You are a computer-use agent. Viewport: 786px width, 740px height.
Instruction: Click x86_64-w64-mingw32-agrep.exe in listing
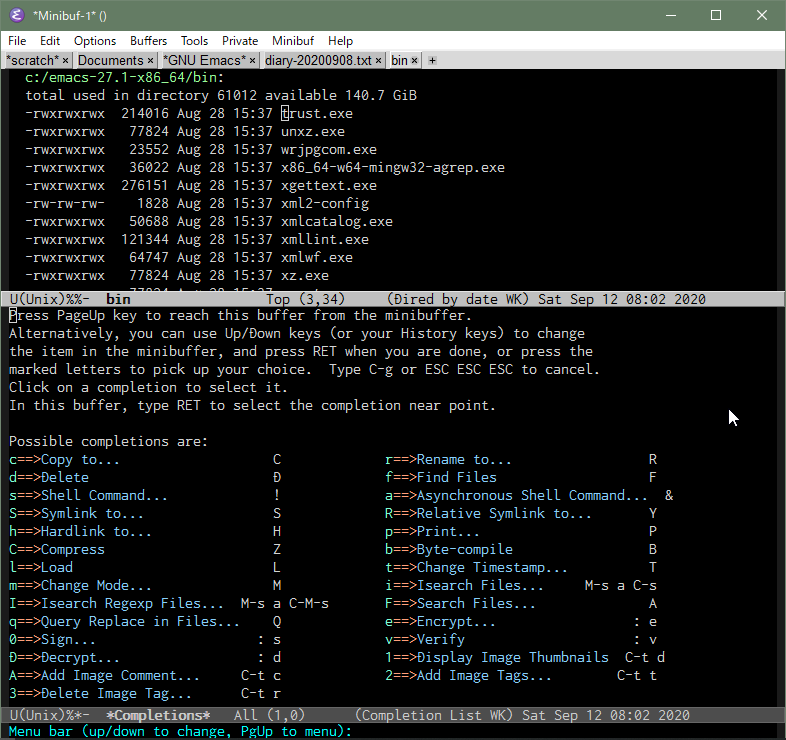pyautogui.click(x=393, y=168)
